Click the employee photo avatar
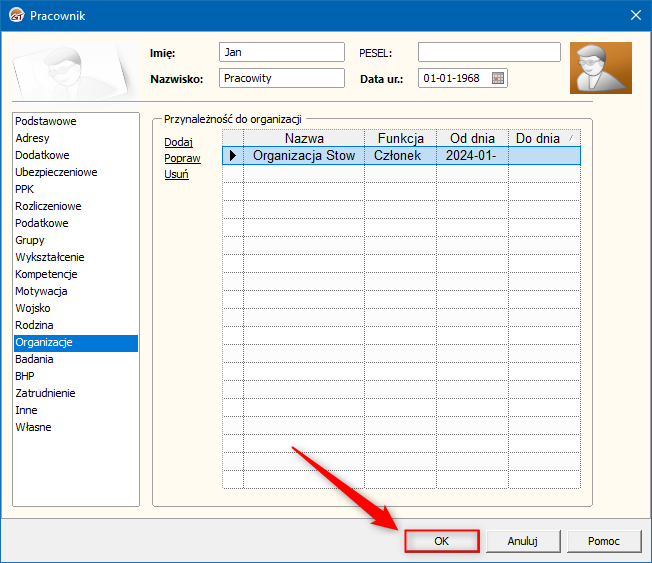Viewport: 652px width, 563px height. coord(600,68)
